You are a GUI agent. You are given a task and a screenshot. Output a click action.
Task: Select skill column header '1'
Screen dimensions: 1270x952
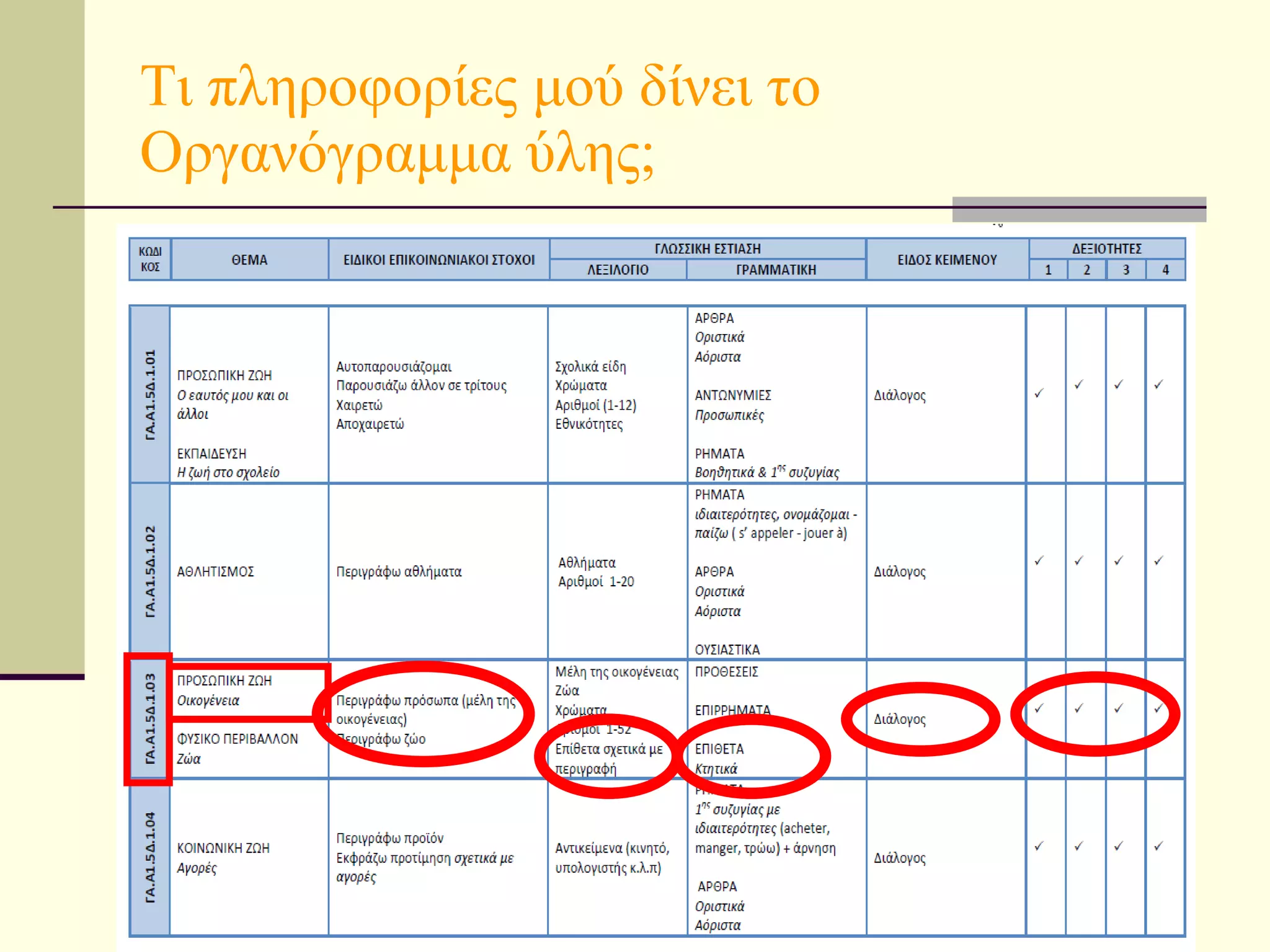click(x=1048, y=270)
